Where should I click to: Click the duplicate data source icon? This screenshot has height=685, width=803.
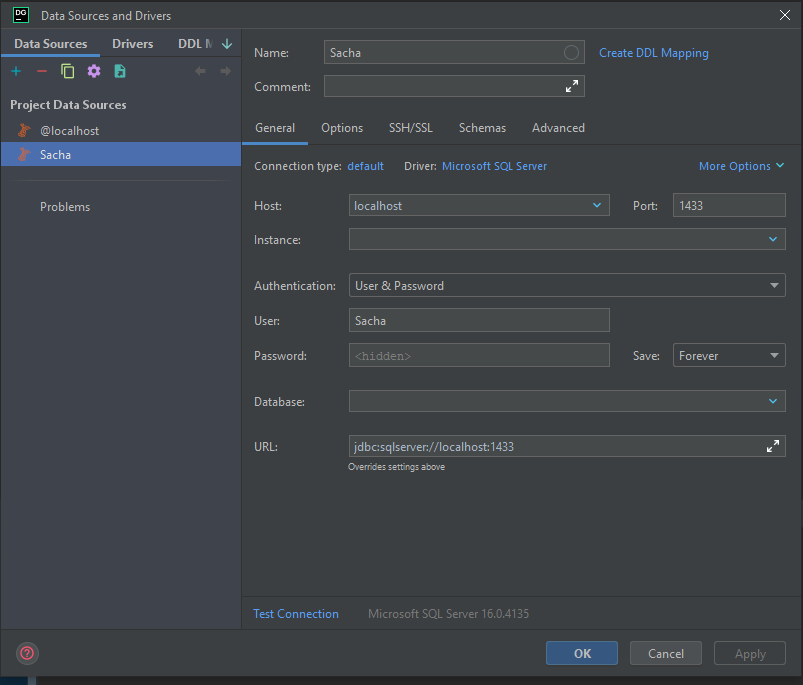pyautogui.click(x=68, y=71)
